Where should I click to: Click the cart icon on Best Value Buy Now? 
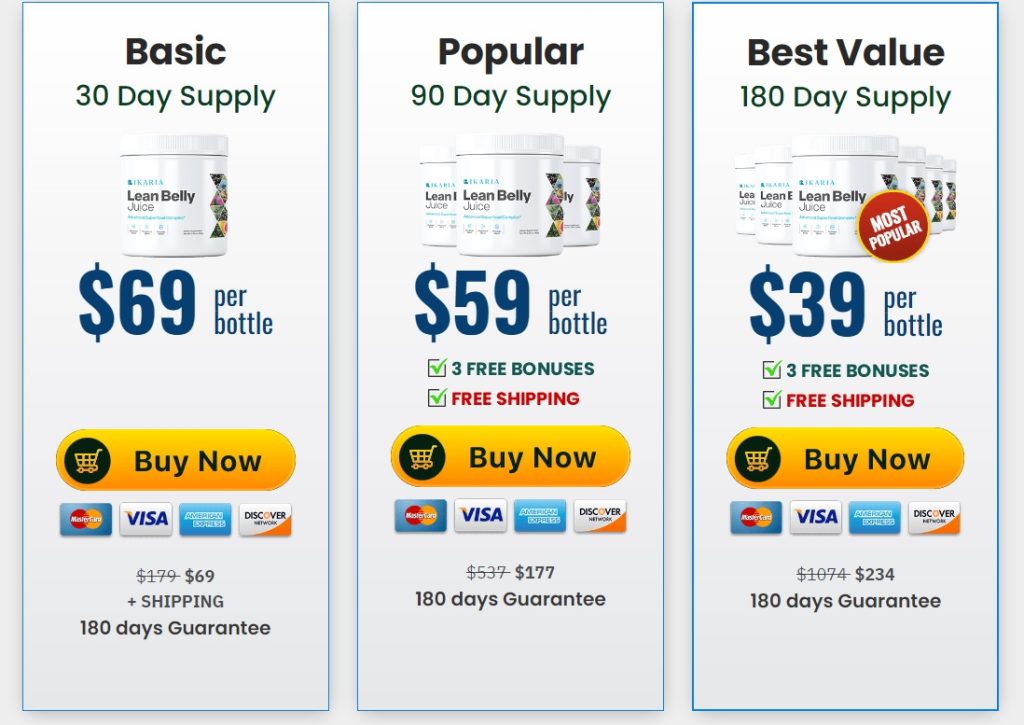758,459
